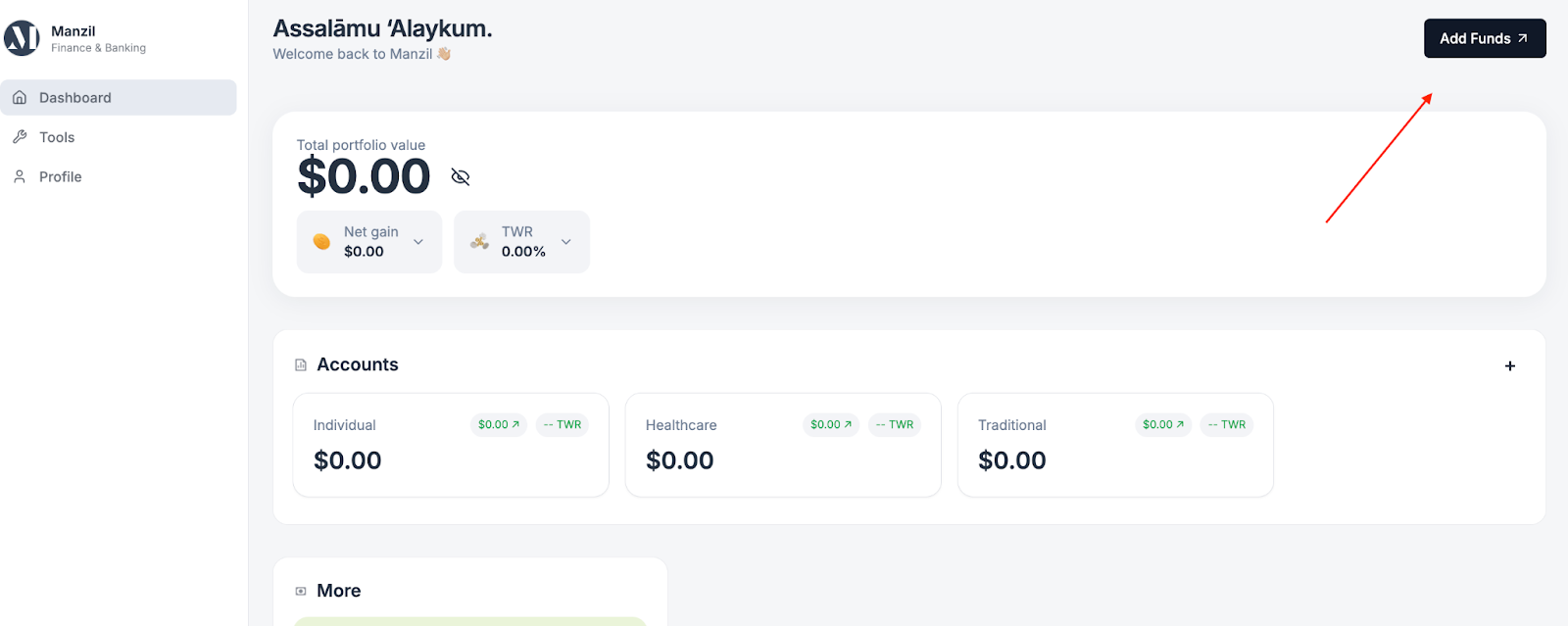
Task: Open the Tools menu item
Action: (x=57, y=137)
